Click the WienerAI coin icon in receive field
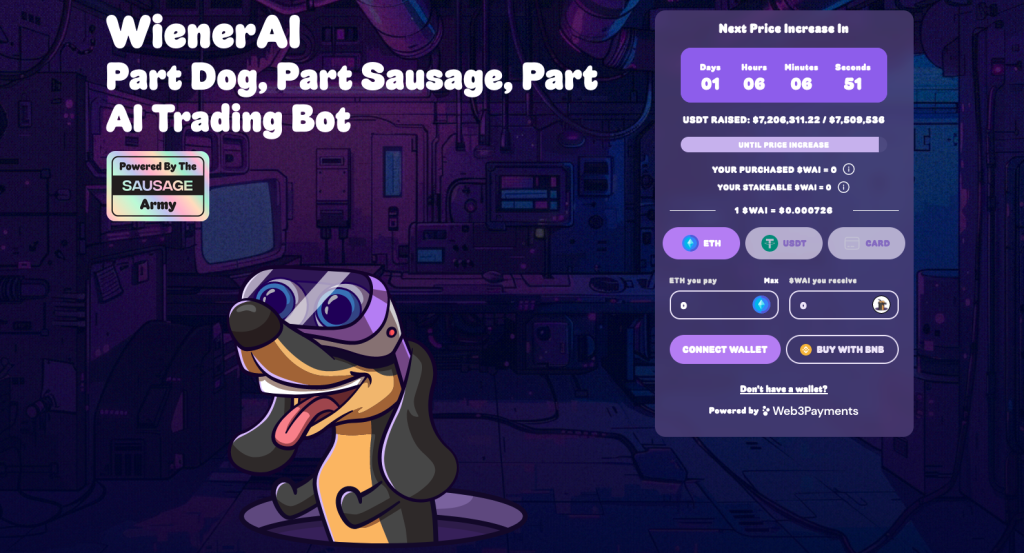 tap(881, 305)
